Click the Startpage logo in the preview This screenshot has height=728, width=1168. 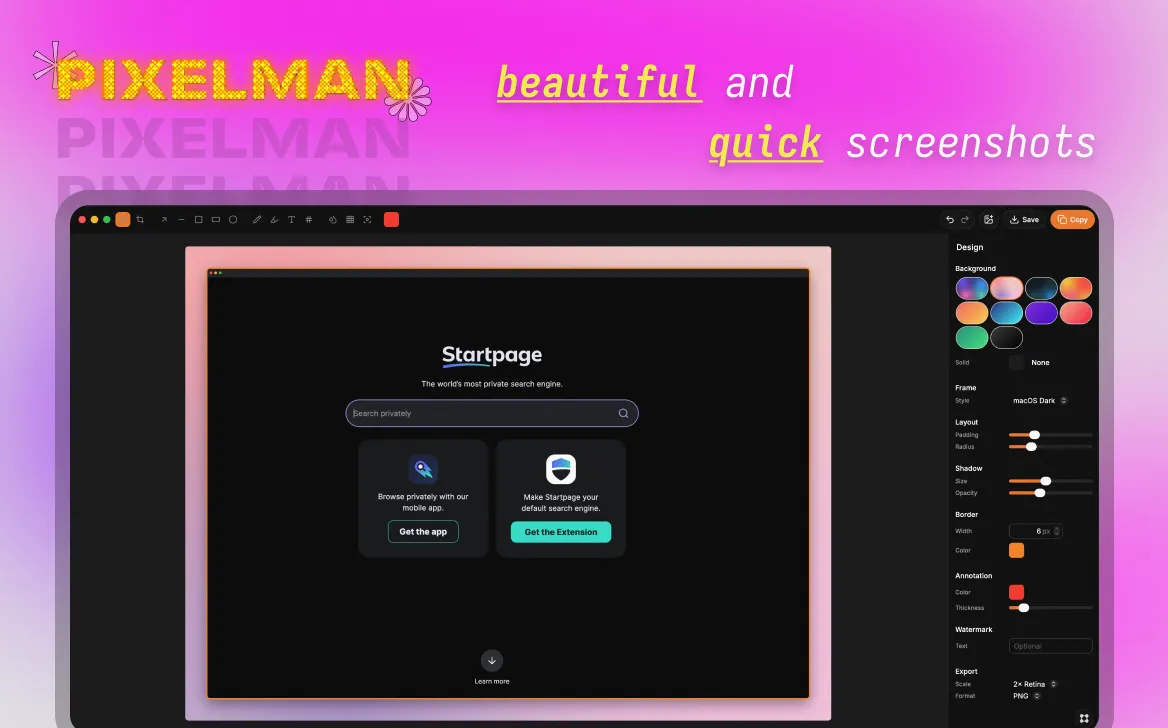tap(492, 355)
